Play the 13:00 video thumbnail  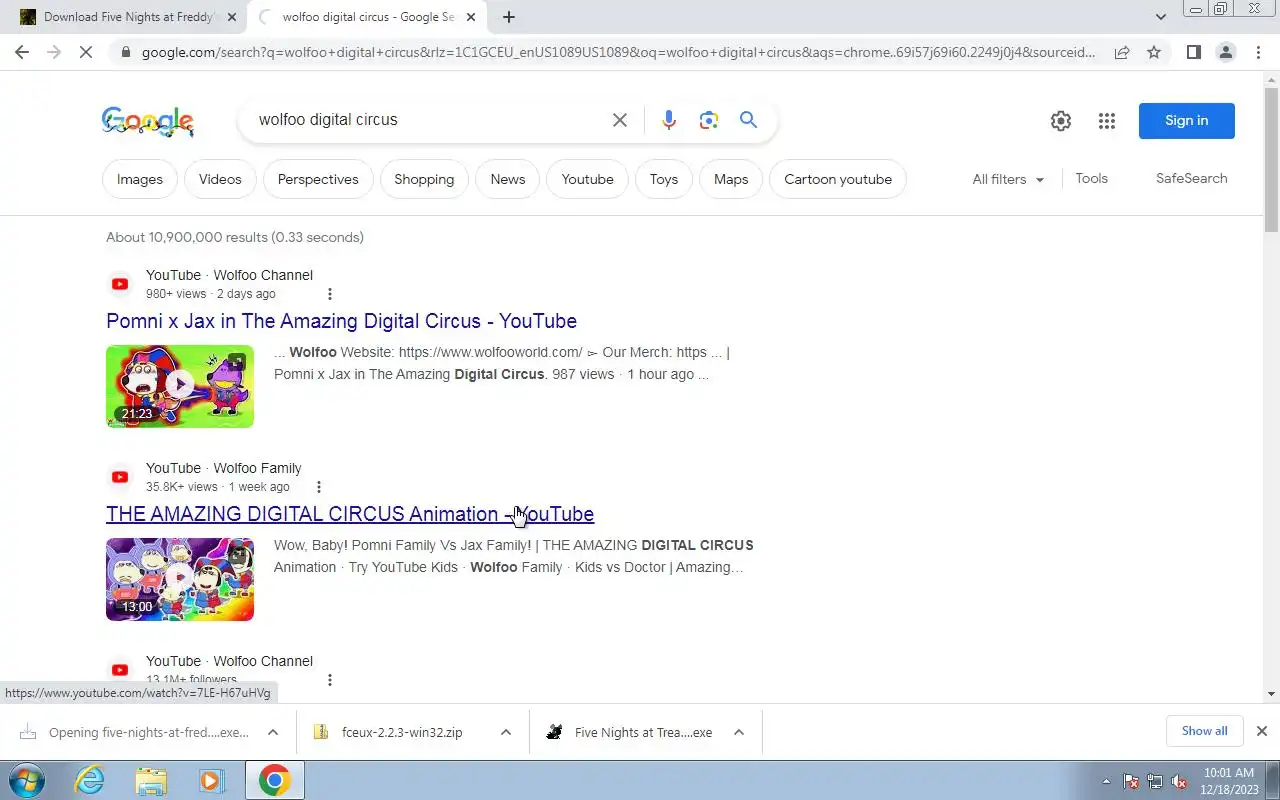180,579
